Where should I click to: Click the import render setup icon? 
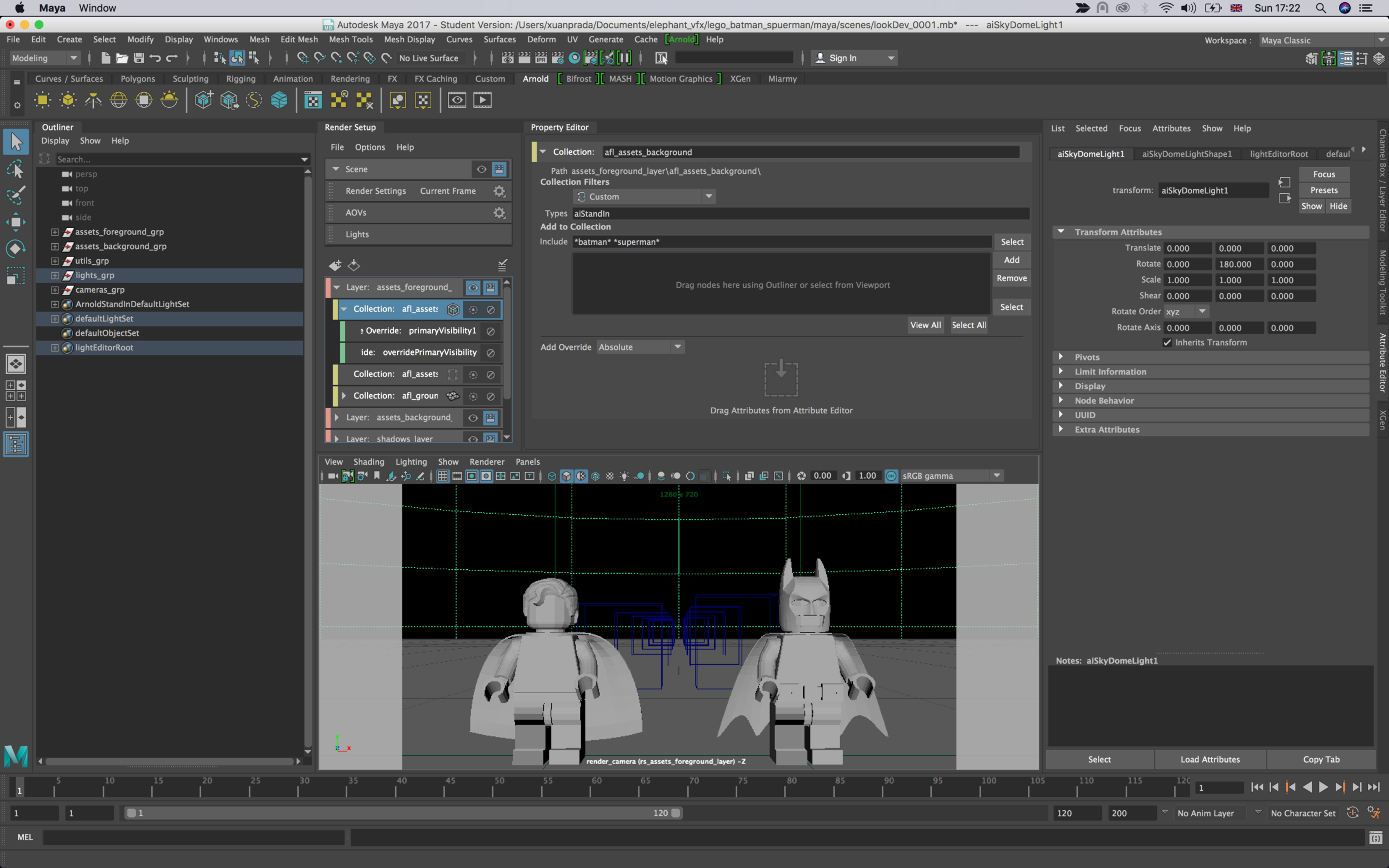[354, 265]
